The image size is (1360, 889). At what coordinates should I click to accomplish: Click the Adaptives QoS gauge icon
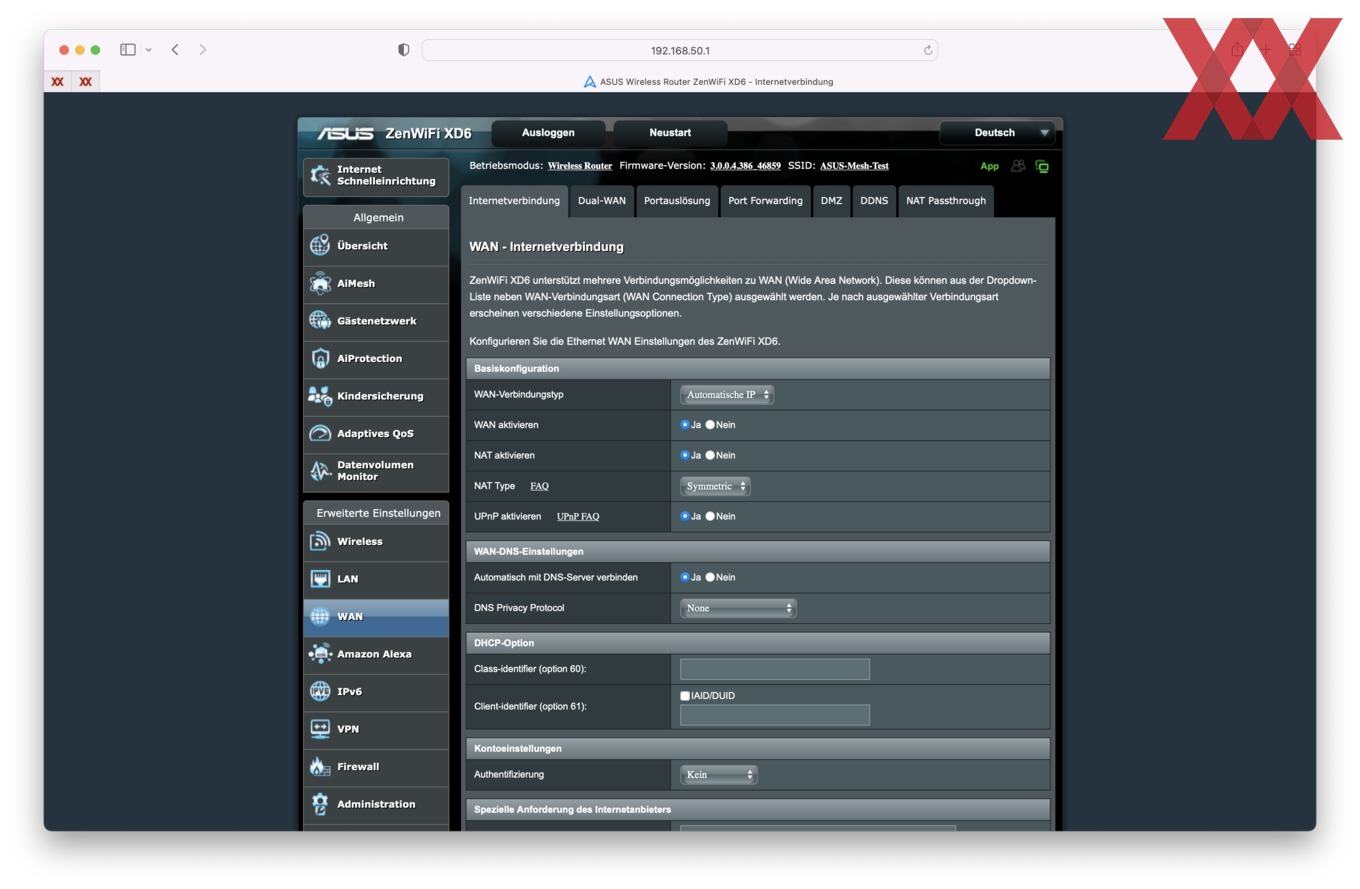click(320, 433)
